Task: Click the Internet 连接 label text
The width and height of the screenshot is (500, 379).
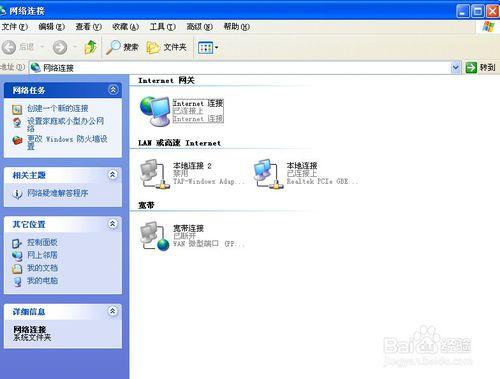Action: coord(198,103)
